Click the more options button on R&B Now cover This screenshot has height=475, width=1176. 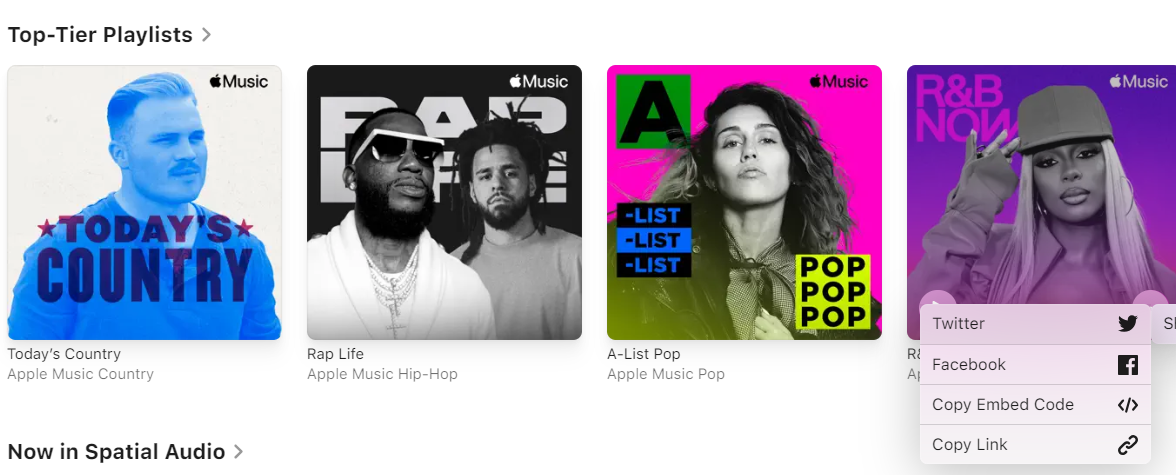tap(1150, 298)
